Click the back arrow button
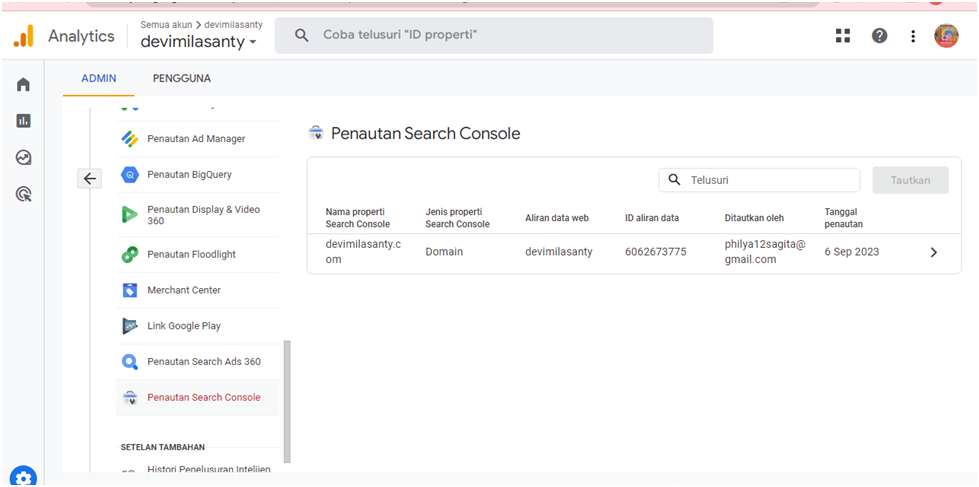 (89, 179)
